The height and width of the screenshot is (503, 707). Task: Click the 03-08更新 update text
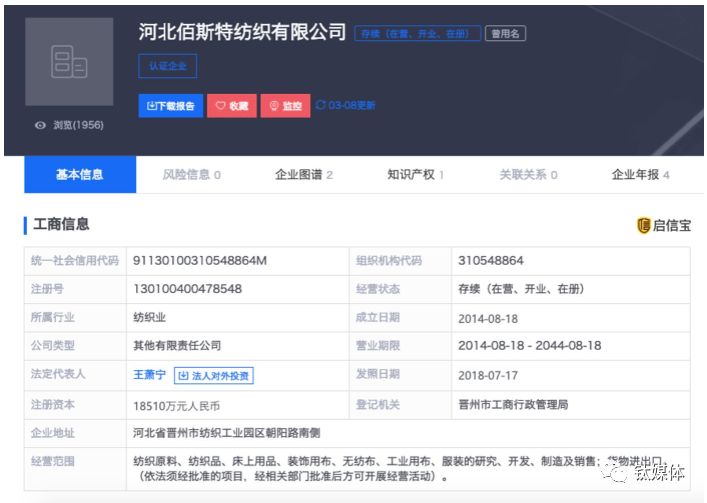click(352, 105)
